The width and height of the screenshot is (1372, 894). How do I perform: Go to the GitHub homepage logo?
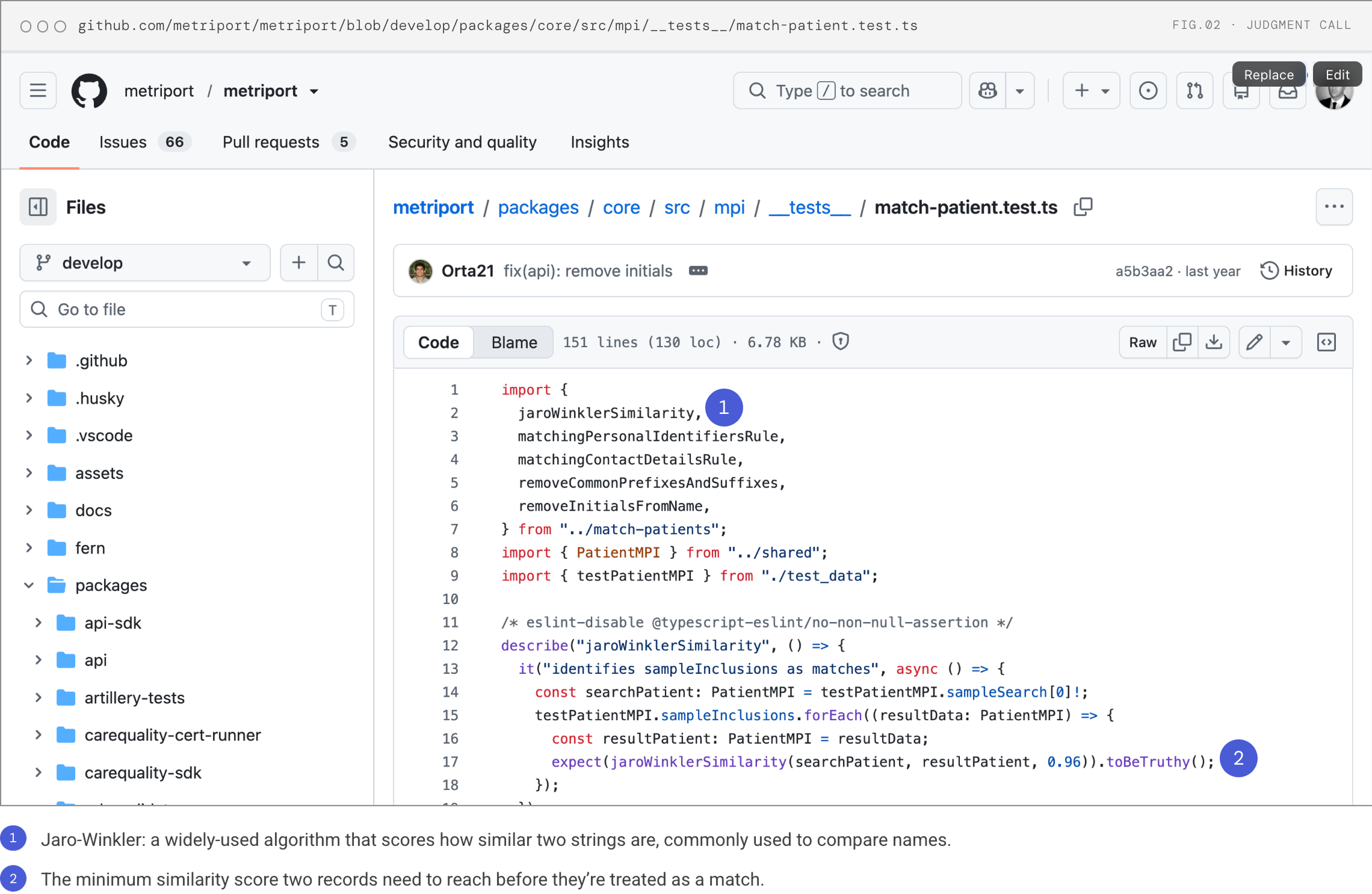tap(89, 91)
